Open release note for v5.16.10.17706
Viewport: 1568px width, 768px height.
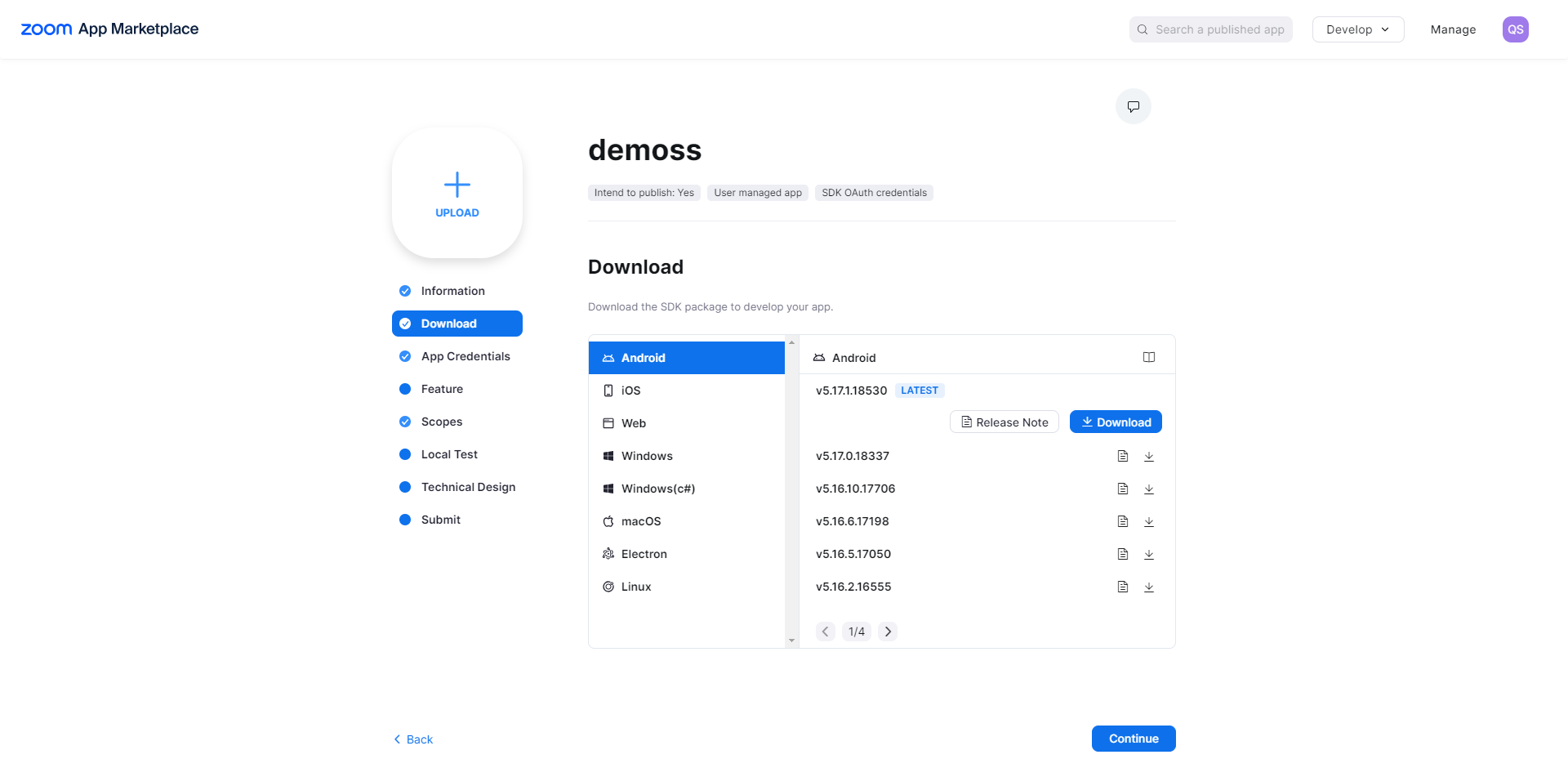coord(1122,489)
